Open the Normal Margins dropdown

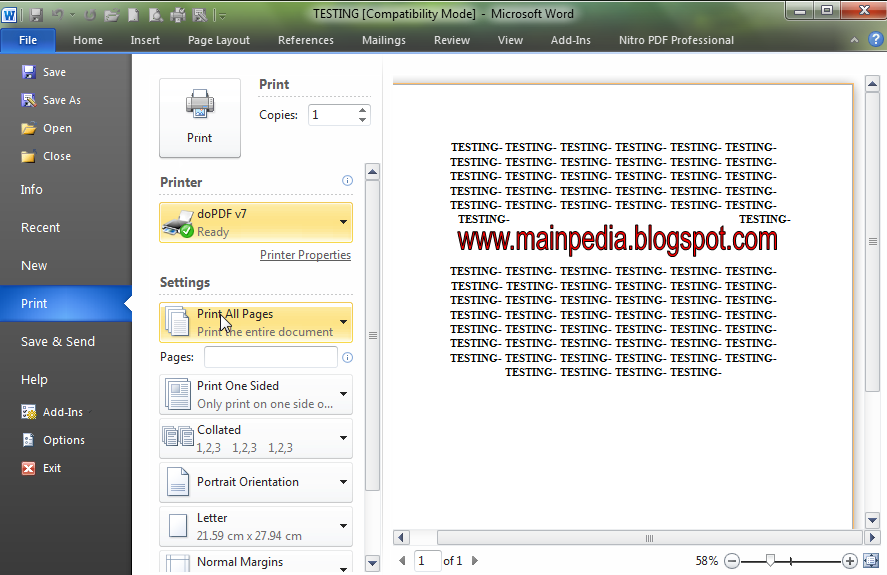(256, 563)
